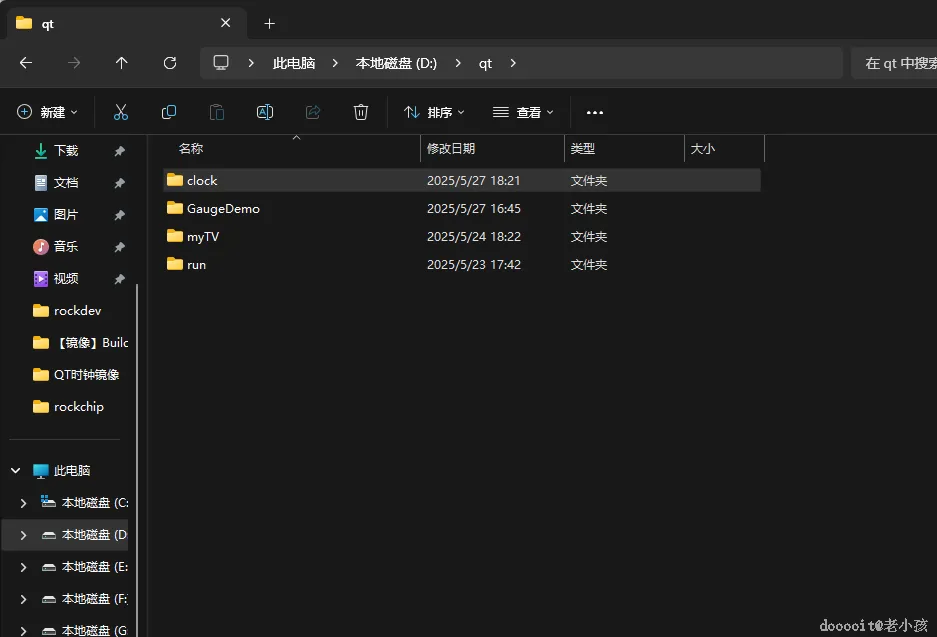Viewport: 937px width, 637px height.
Task: Click the pin icon next to 视频
Action: (x=120, y=279)
